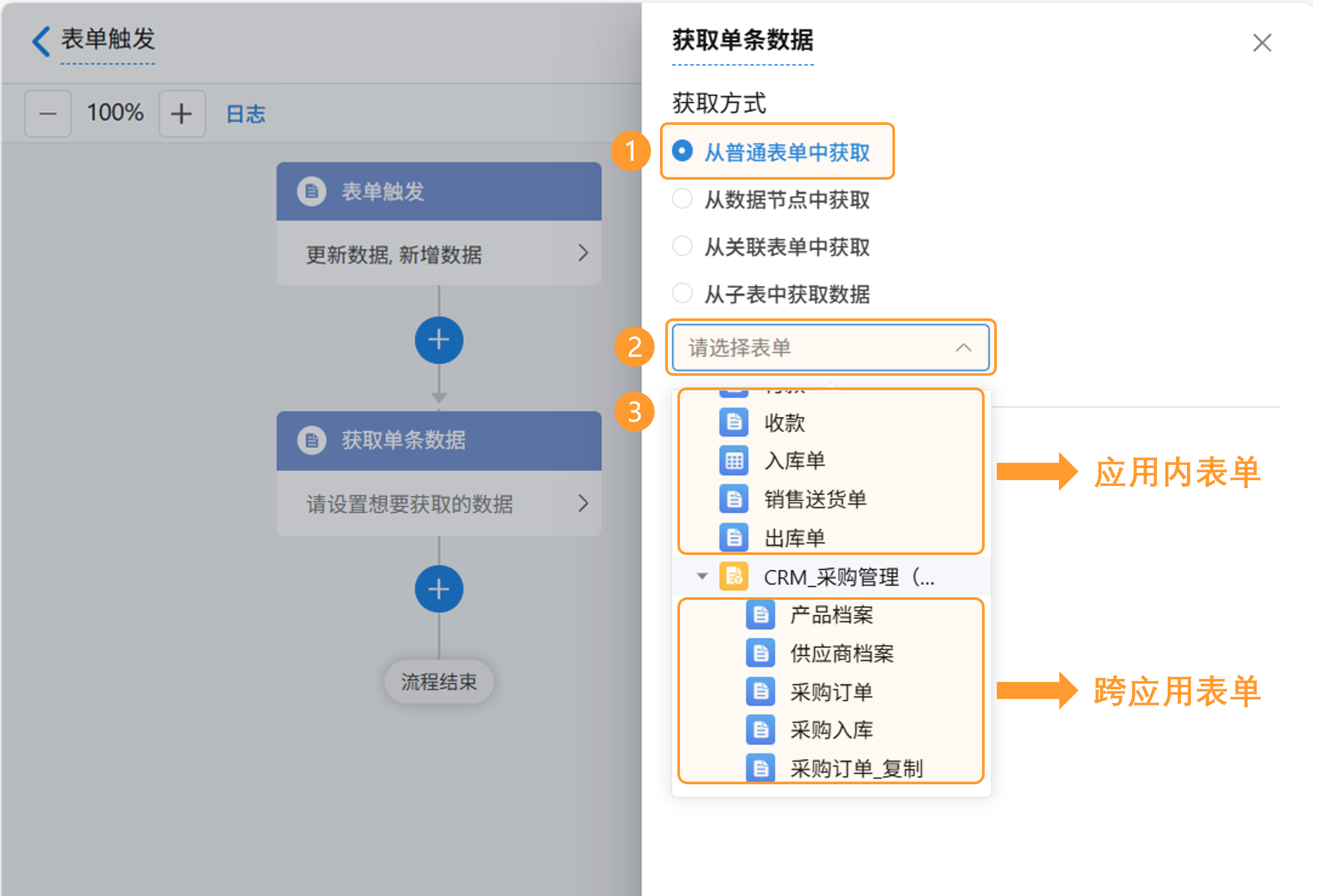Open the 日志 link
This screenshot has height=896, width=1331.
click(x=246, y=114)
